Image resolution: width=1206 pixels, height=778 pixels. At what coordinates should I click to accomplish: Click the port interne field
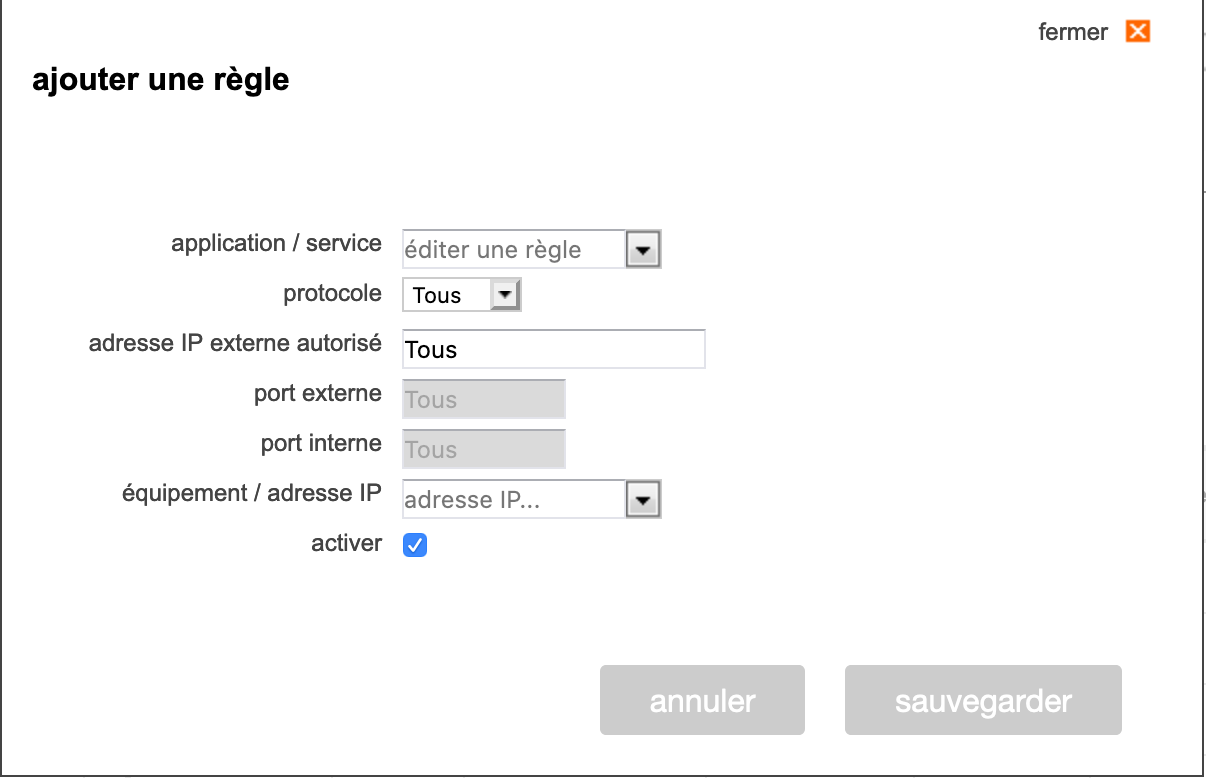tap(484, 449)
